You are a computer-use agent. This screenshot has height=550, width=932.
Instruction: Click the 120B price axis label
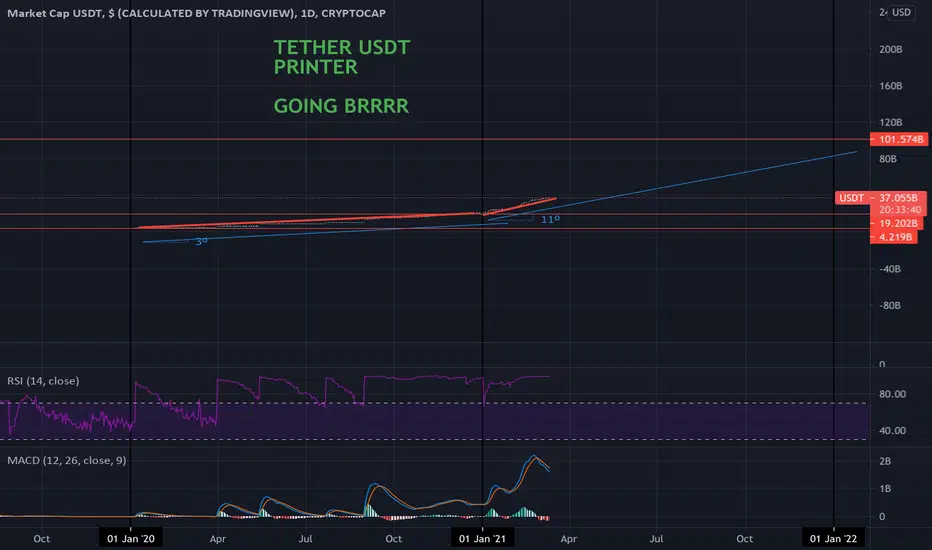(890, 122)
